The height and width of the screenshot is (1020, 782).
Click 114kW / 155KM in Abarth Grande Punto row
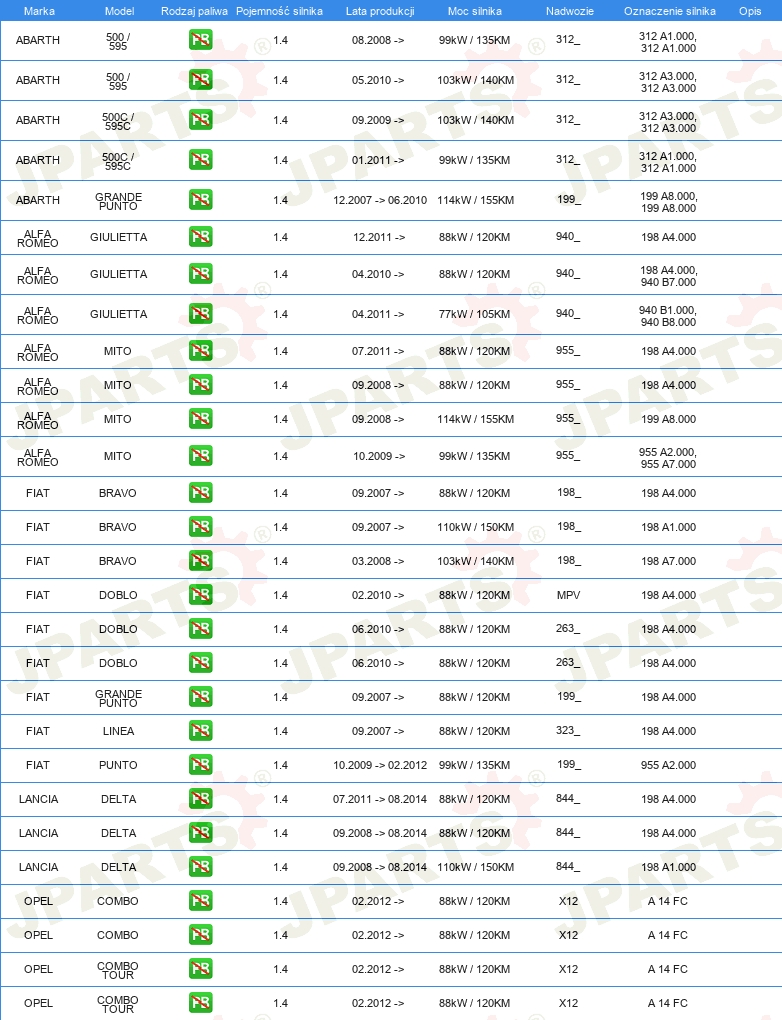pos(476,200)
